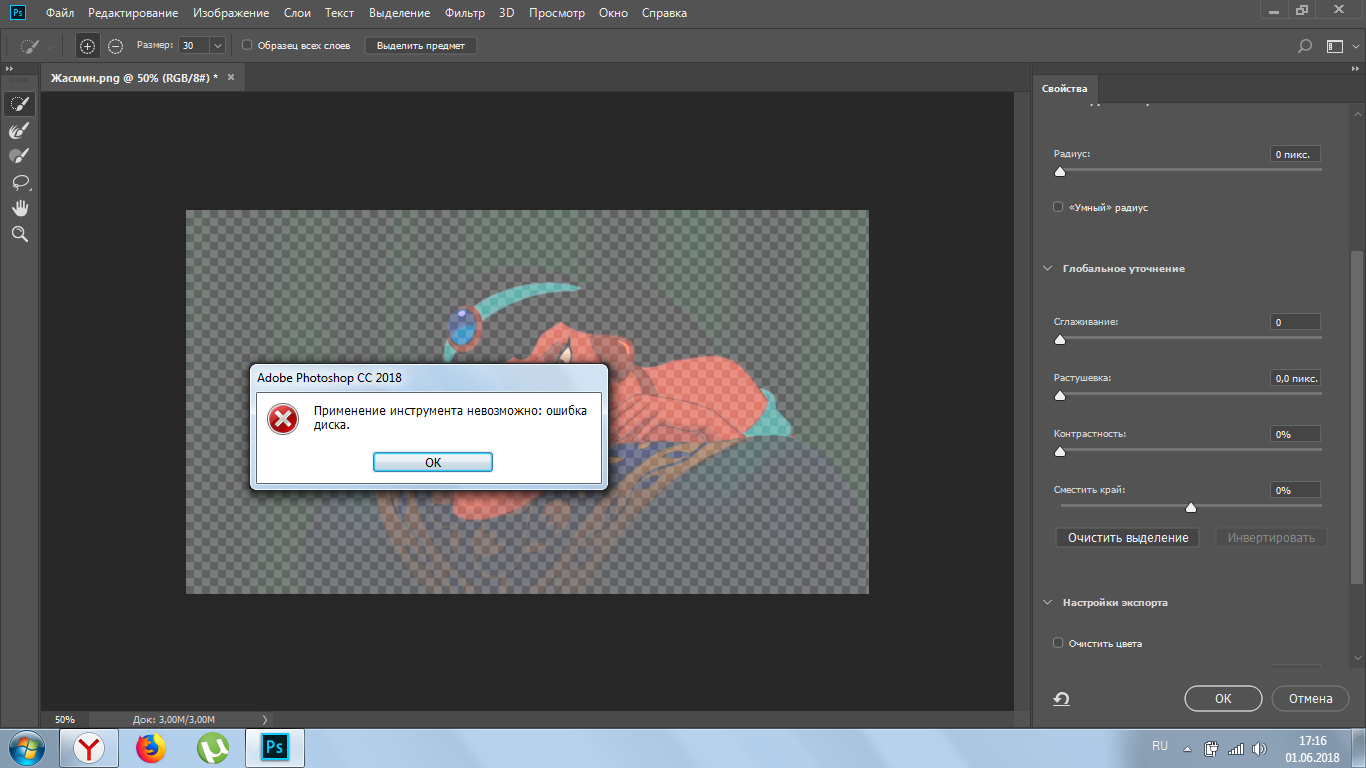The width and height of the screenshot is (1366, 768).
Task: Select the Свойства panel tab
Action: click(x=1064, y=88)
